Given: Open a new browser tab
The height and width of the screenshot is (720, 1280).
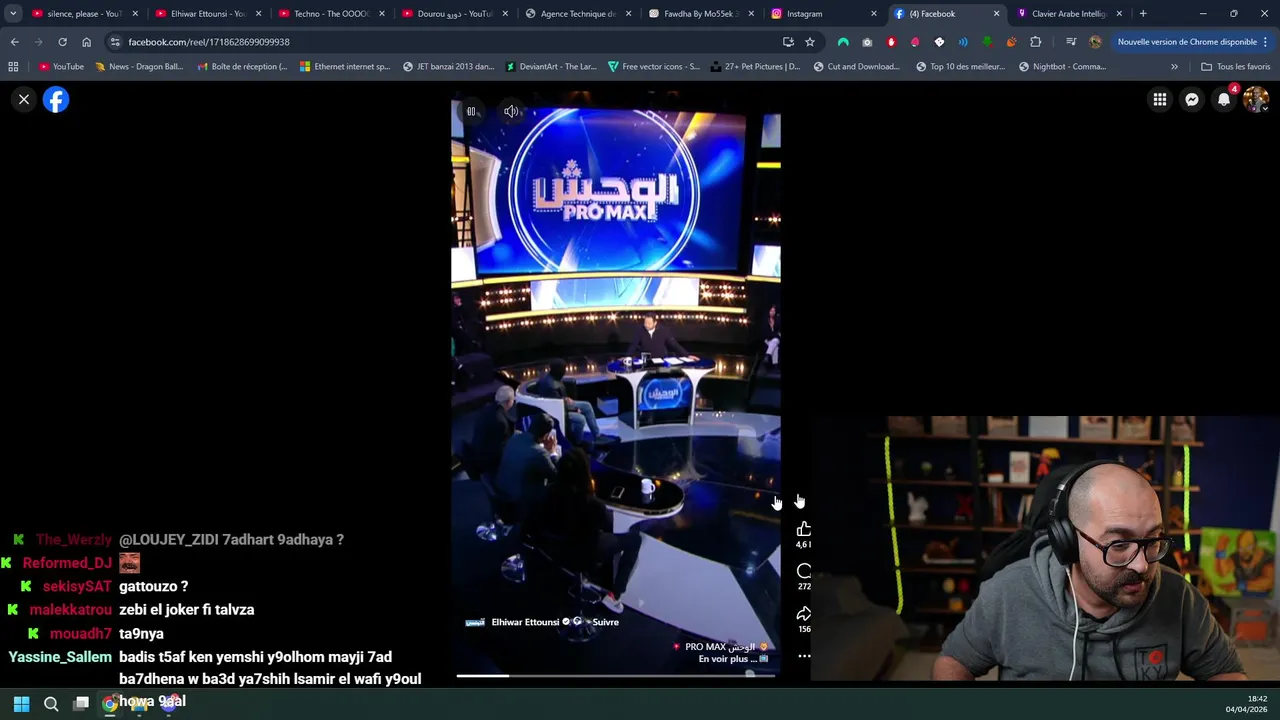Looking at the screenshot, I should pos(1143,14).
